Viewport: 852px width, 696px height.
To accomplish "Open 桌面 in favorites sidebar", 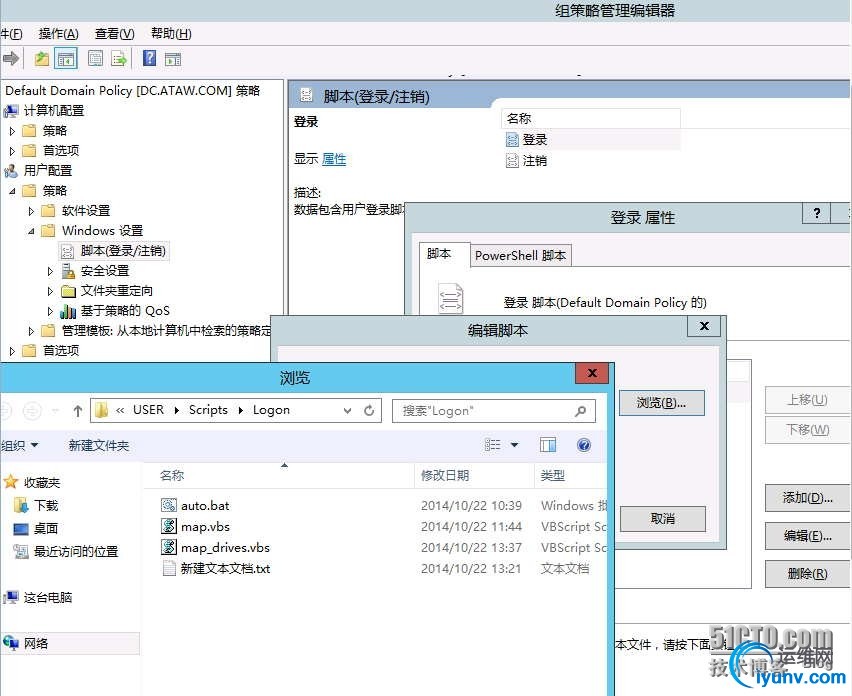I will click(36, 528).
